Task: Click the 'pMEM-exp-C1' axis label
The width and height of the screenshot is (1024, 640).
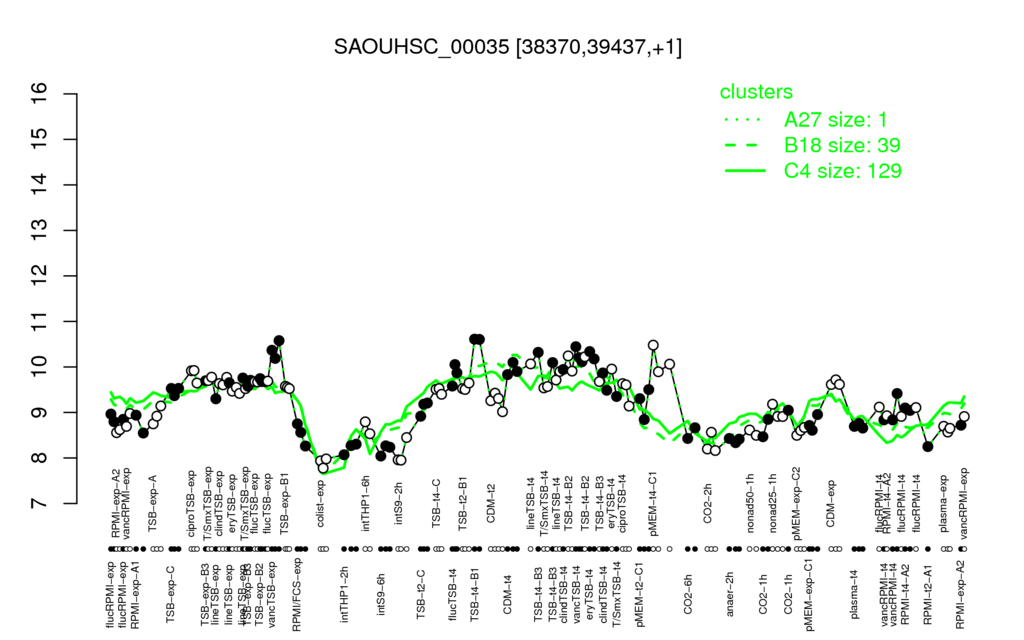Action: coord(809,594)
